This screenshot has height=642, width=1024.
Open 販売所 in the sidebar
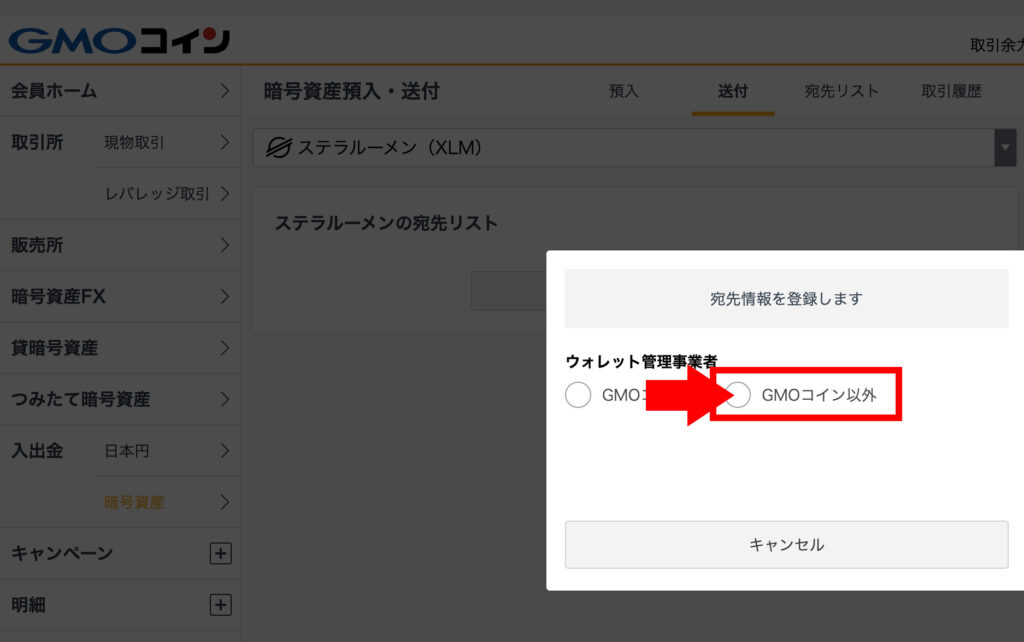point(37,245)
